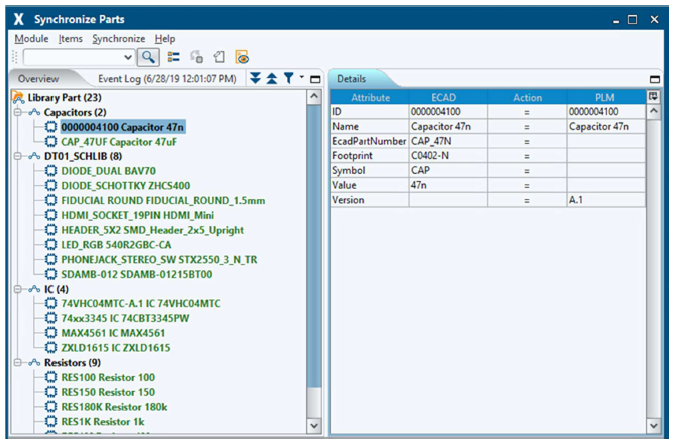Open the search combo box dropdown
This screenshot has height=442, width=673.
click(127, 58)
